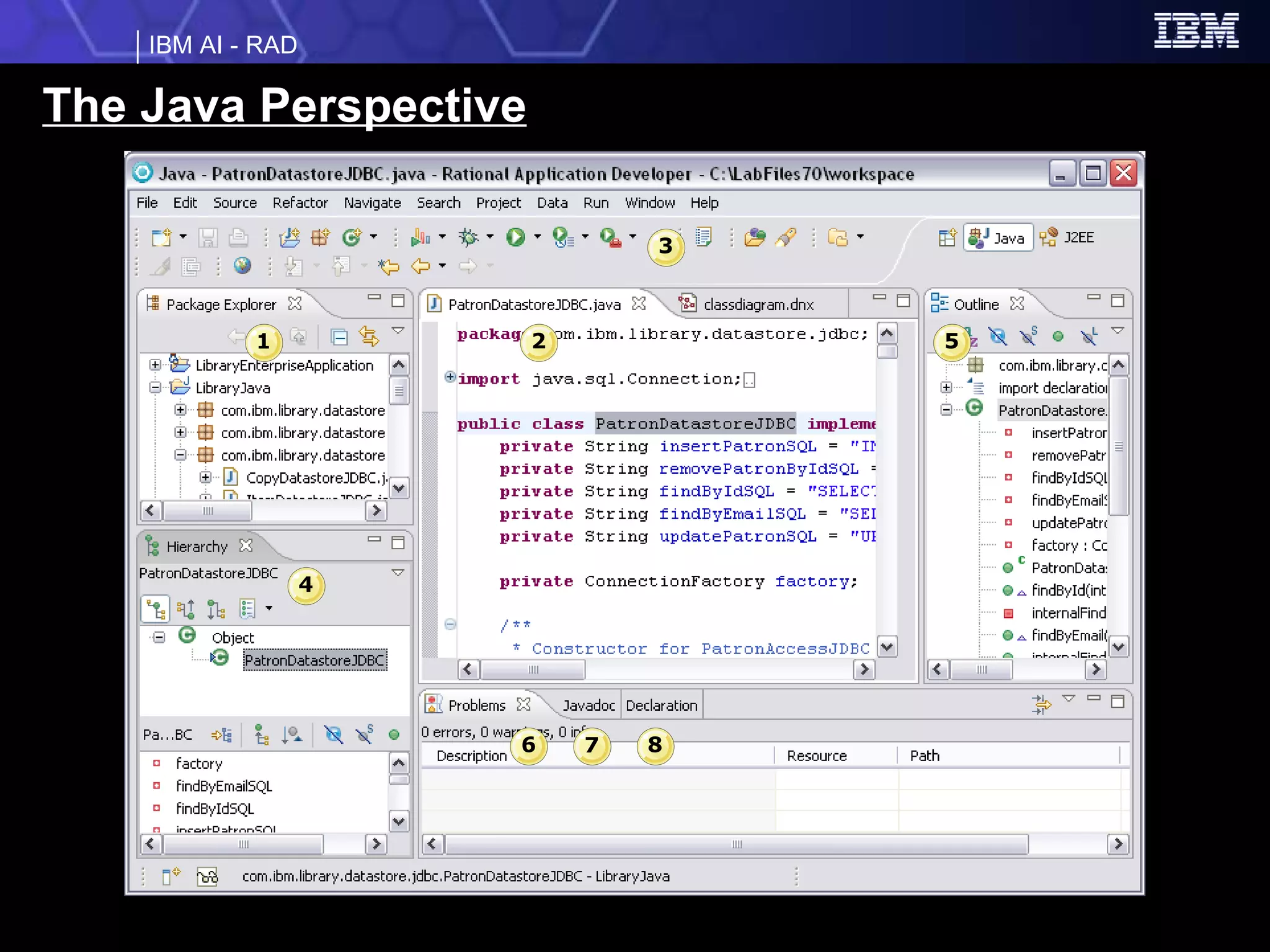Click Show All Inherited Members icon
This screenshot has height=952, width=1270.
pyautogui.click(x=262, y=735)
